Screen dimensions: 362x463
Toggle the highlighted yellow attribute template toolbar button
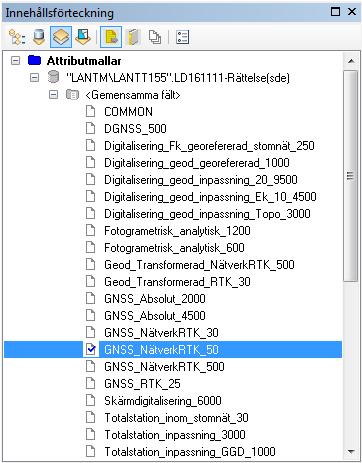(x=111, y=37)
